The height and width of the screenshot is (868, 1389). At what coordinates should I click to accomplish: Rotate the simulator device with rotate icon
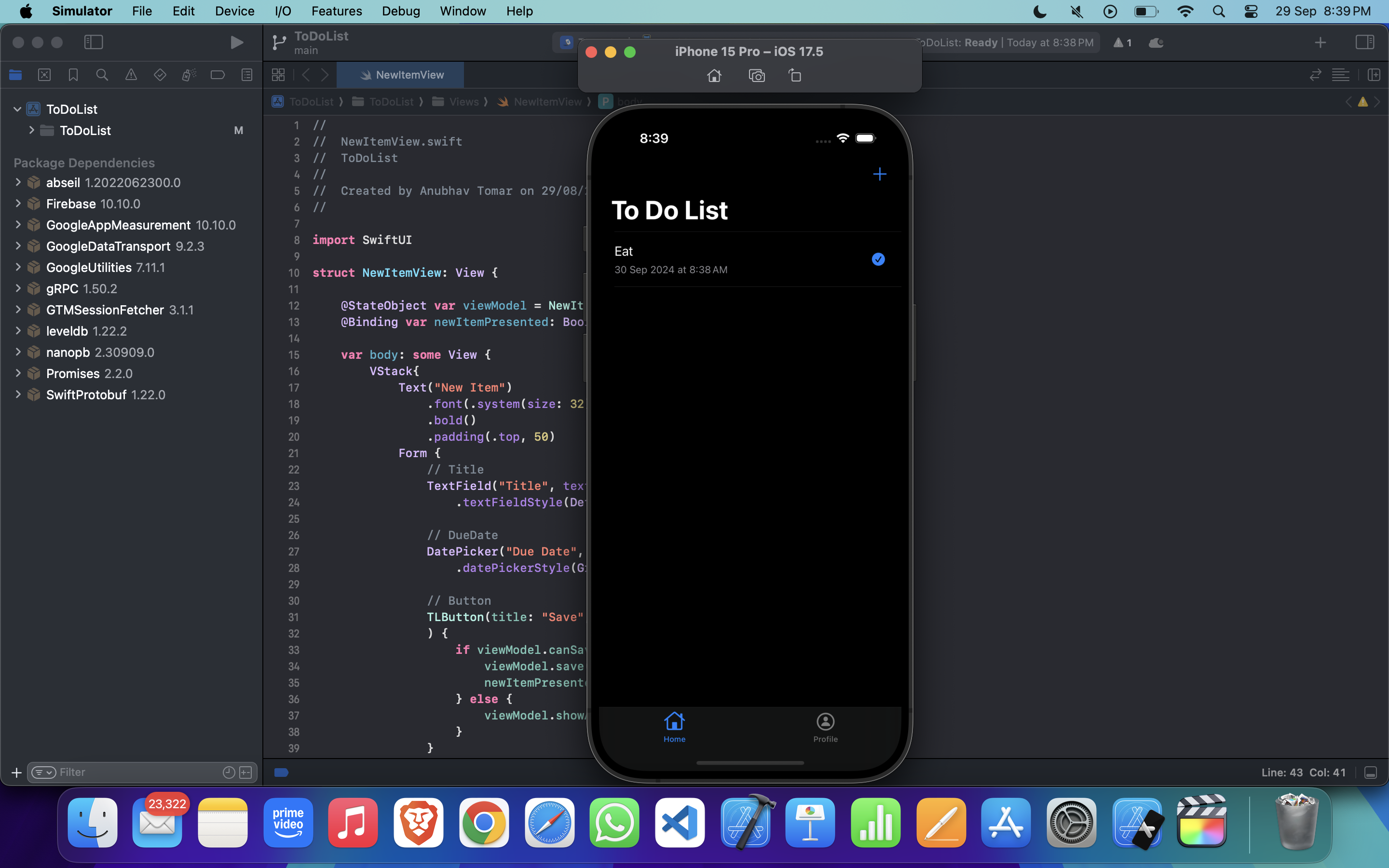[x=795, y=76]
